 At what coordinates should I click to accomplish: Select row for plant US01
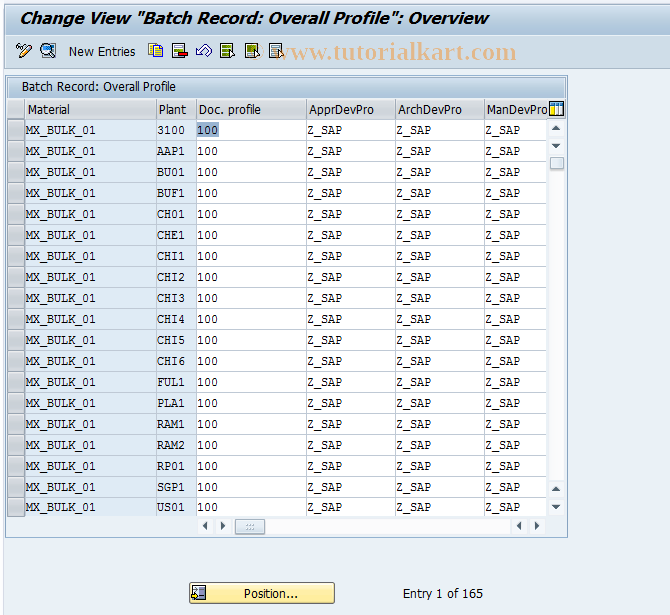click(16, 507)
